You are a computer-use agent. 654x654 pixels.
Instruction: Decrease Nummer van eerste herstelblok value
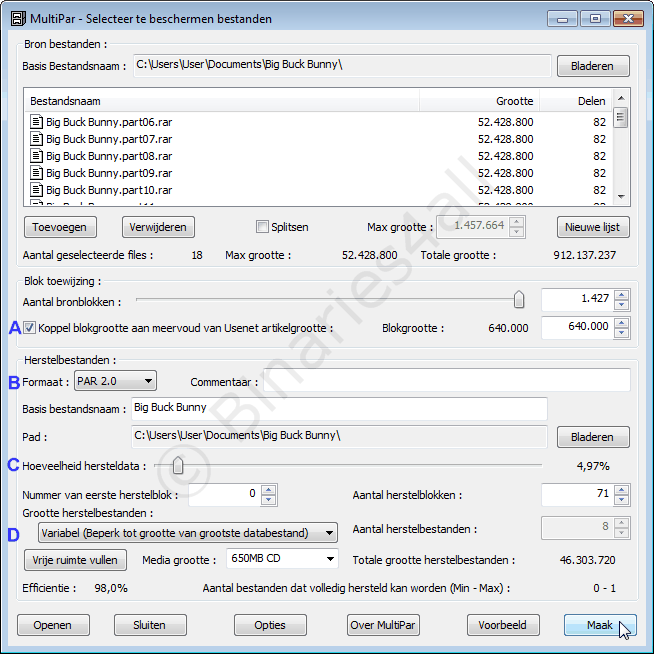click(269, 500)
